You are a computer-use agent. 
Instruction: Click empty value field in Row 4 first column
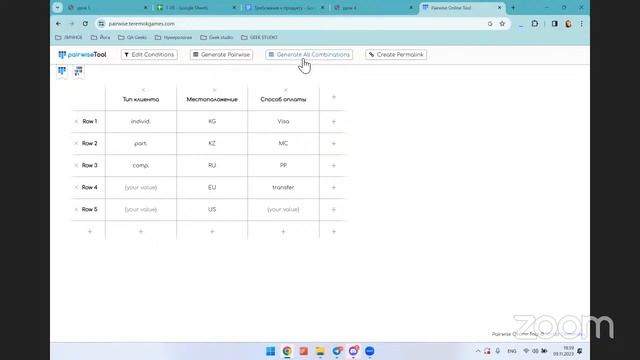(x=141, y=188)
